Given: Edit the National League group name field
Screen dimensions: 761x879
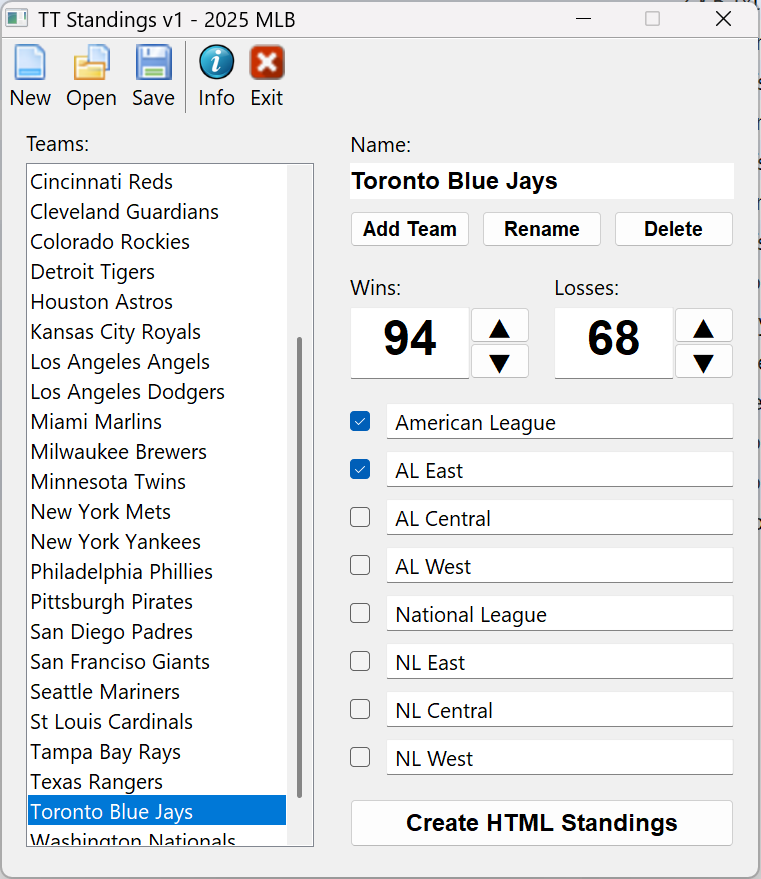Looking at the screenshot, I should coord(560,614).
